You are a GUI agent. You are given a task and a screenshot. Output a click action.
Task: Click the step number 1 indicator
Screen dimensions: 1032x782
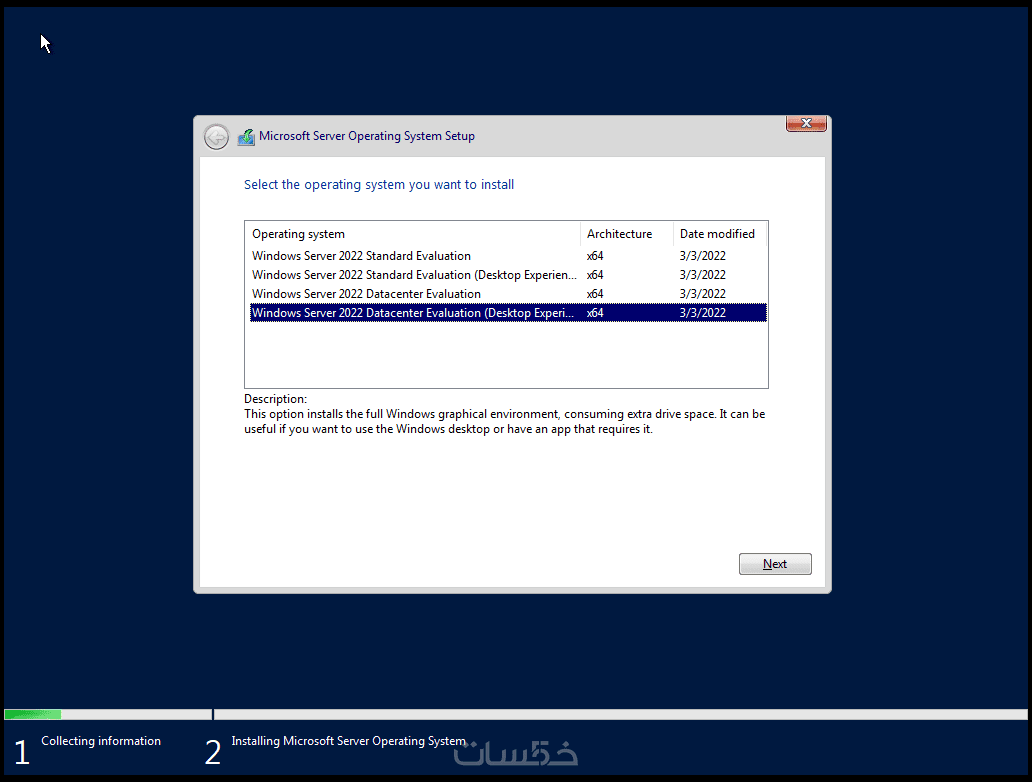(22, 752)
